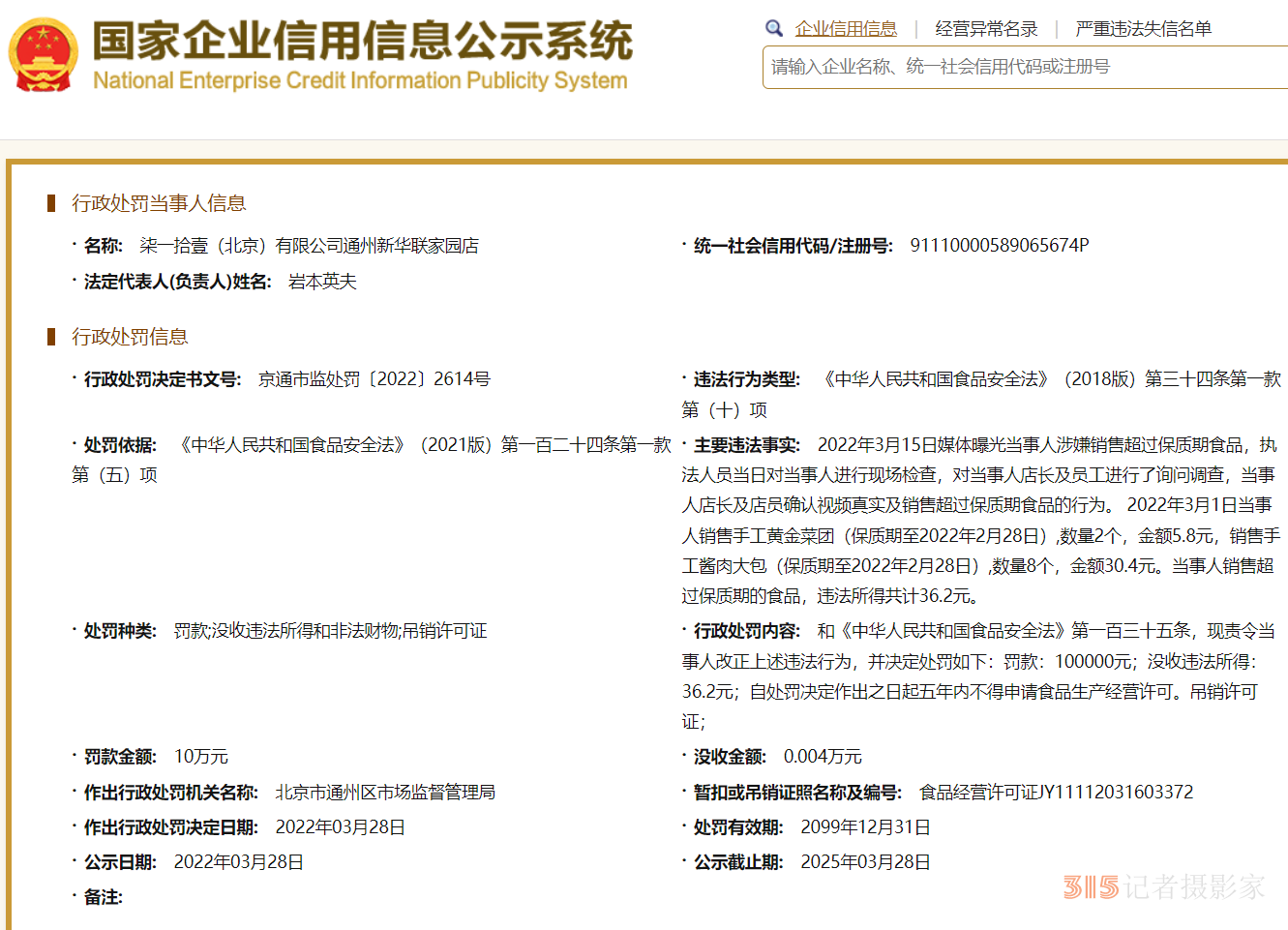
Task: Click the 行政处罚当事人信息 section heading
Action: 159,203
